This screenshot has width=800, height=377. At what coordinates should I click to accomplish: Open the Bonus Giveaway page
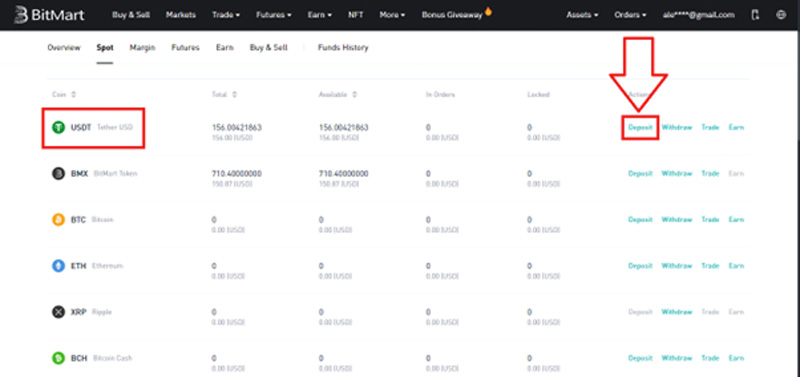click(x=452, y=15)
